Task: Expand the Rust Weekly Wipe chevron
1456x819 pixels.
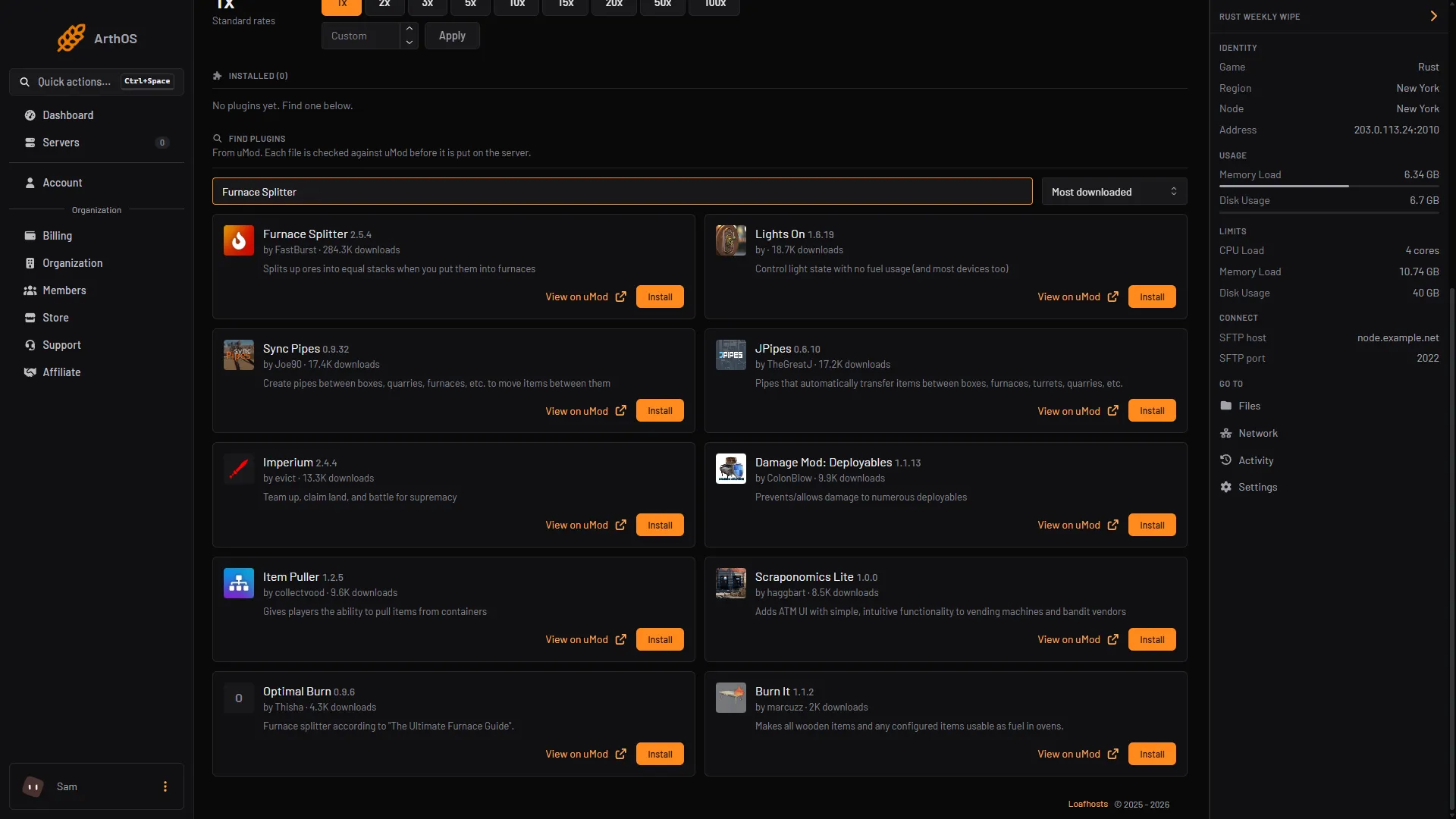Action: coord(1433,16)
